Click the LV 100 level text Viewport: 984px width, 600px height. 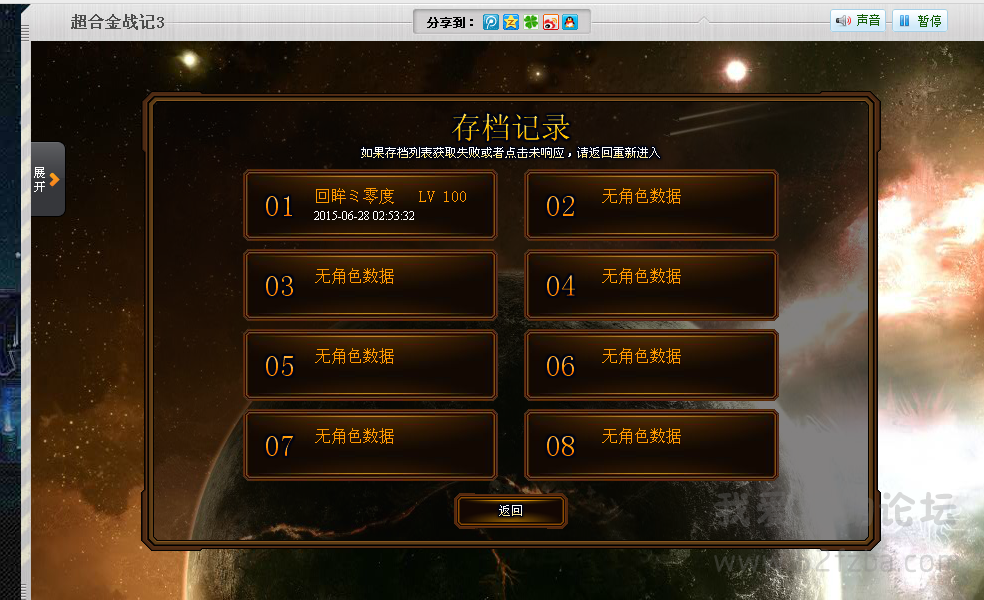point(442,197)
